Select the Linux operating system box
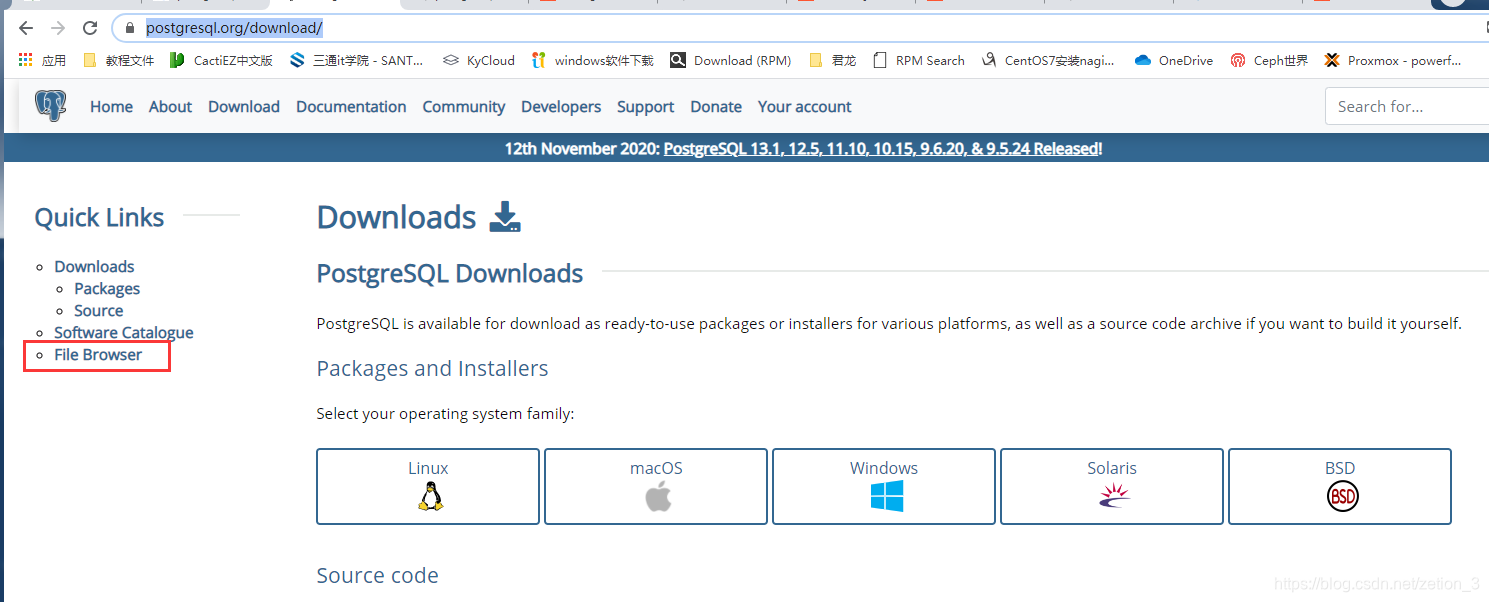The height and width of the screenshot is (602, 1489). pos(428,486)
